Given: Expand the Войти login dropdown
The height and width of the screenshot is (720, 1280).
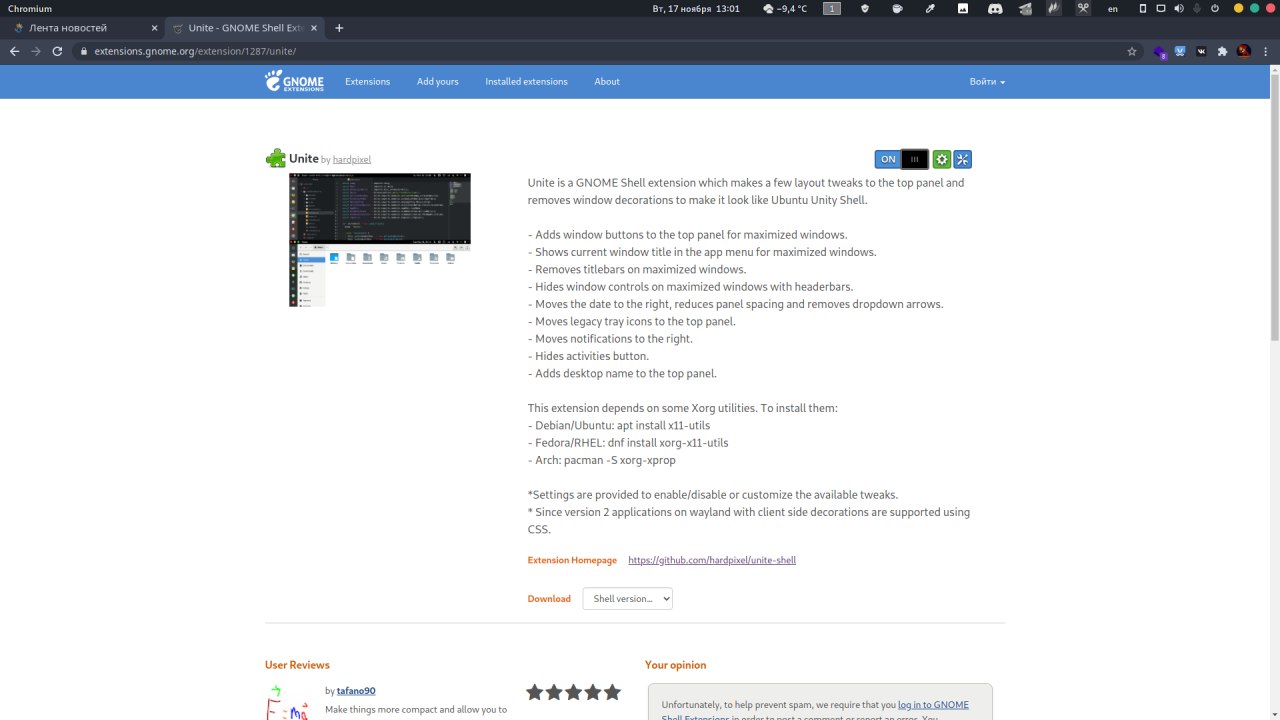Looking at the screenshot, I should (987, 81).
